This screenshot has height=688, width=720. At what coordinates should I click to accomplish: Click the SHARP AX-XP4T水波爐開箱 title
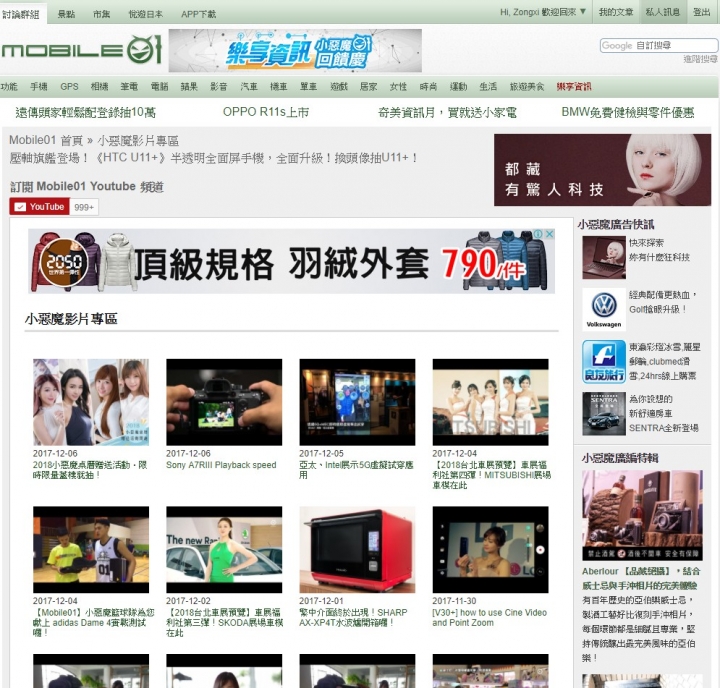pyautogui.click(x=353, y=618)
